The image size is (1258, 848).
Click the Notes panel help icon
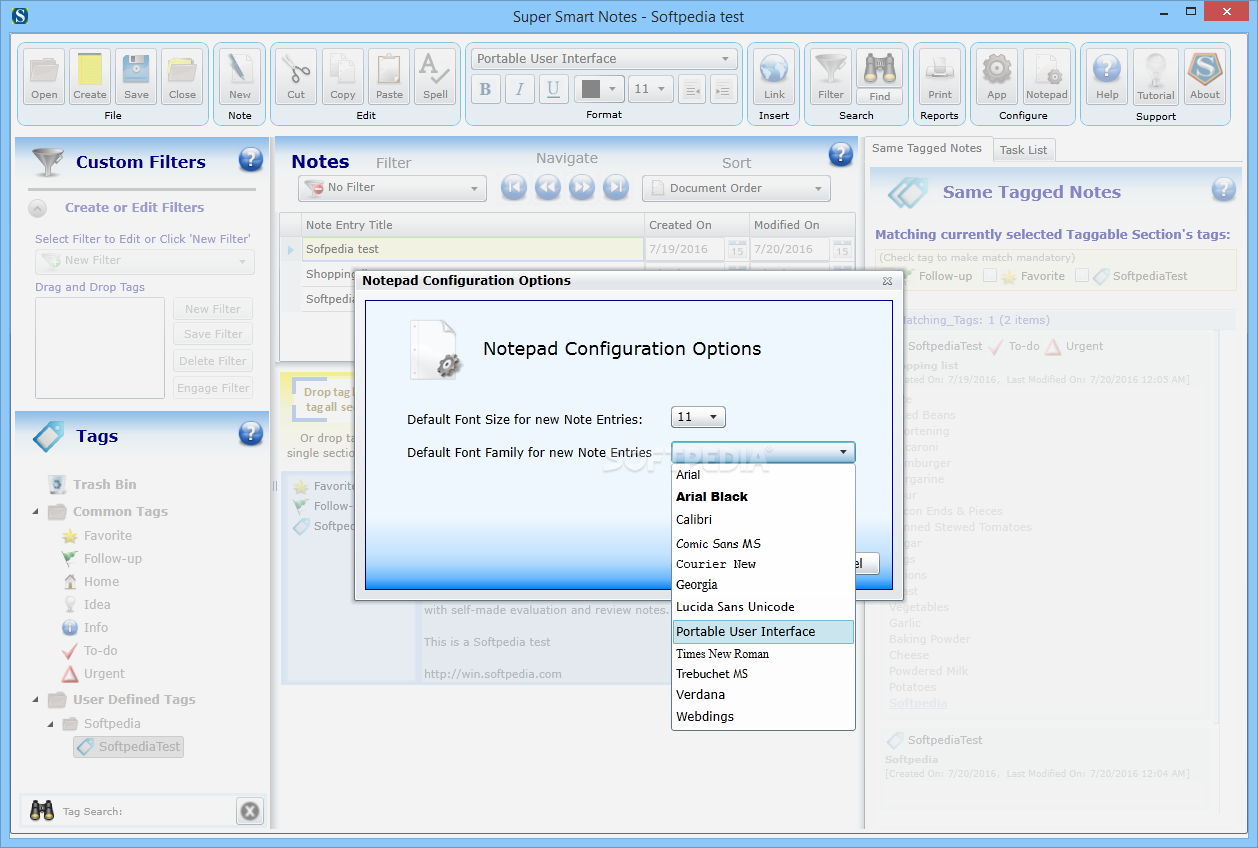point(841,154)
